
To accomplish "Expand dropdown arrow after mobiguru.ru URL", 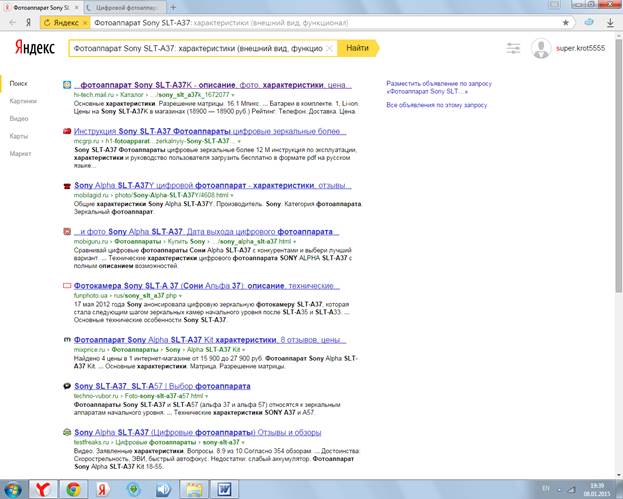I will 294,242.
